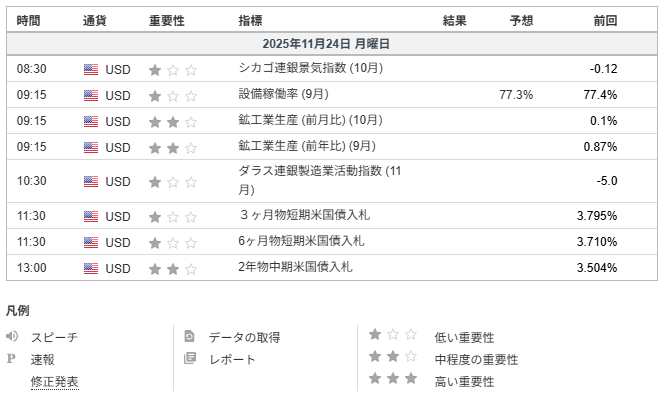Image resolution: width=665 pixels, height=402 pixels.
Task: Click the データの取得 legend icon
Action: [190, 337]
